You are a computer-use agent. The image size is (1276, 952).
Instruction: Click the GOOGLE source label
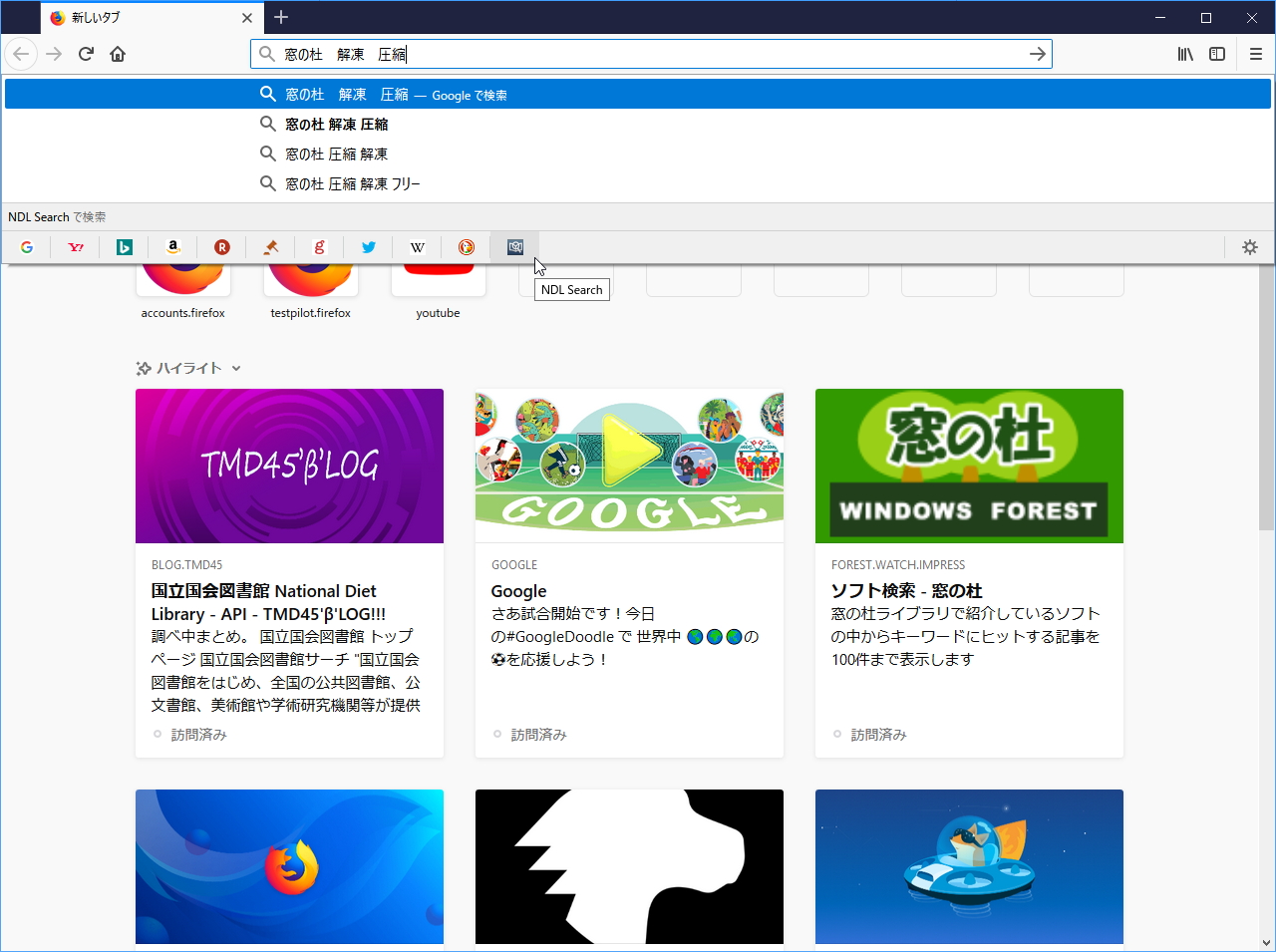click(514, 565)
